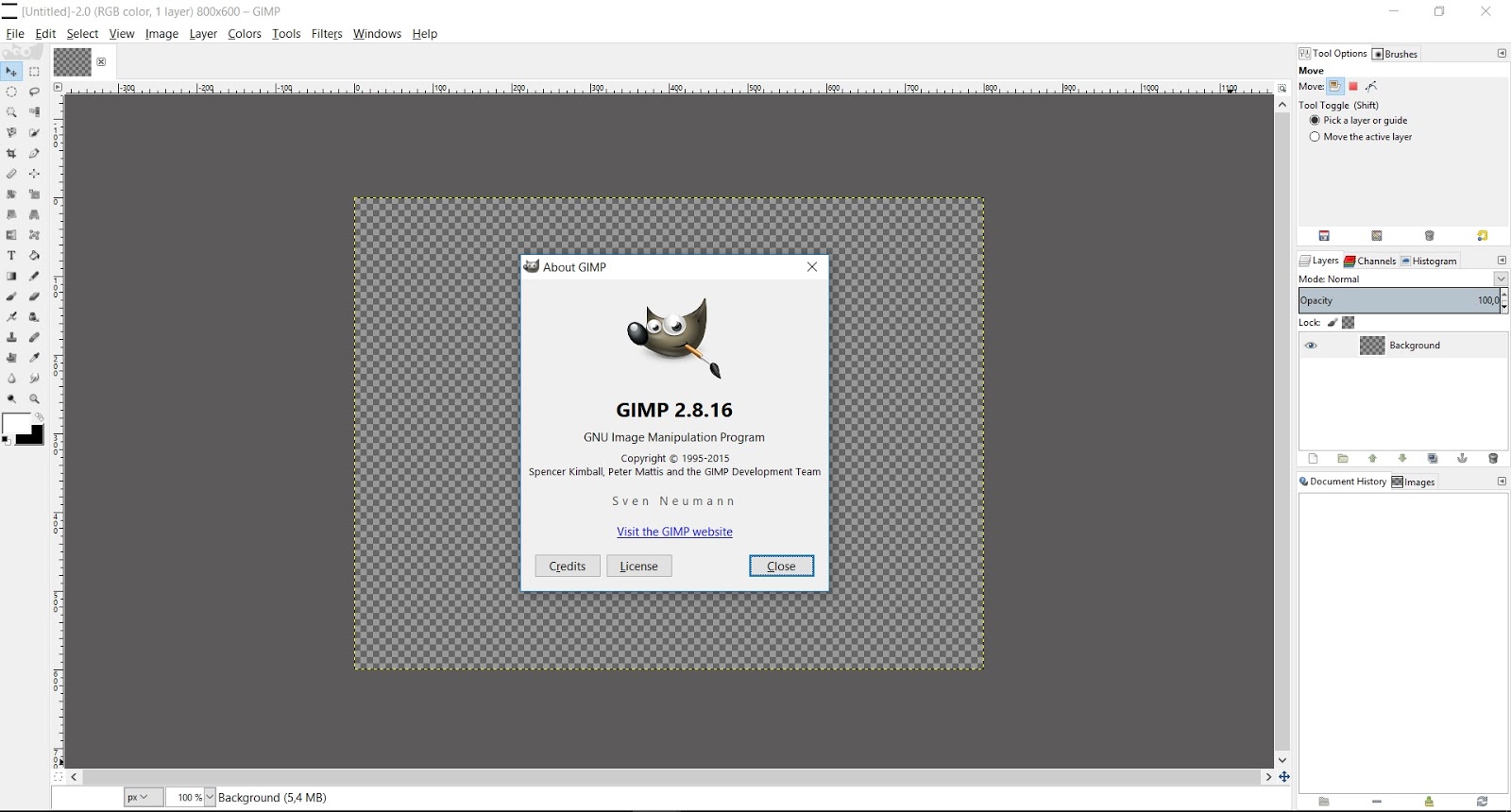Open Tool Options panel configuration menu
Image resolution: width=1511 pixels, height=812 pixels.
point(1502,54)
